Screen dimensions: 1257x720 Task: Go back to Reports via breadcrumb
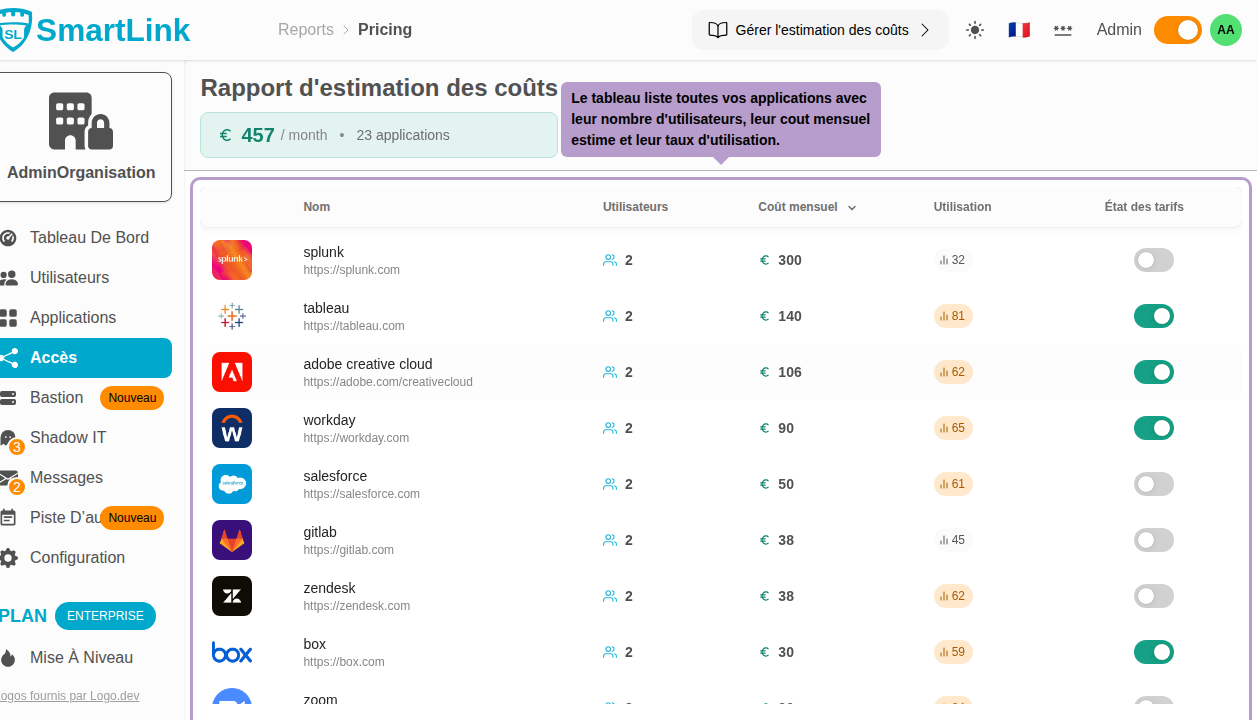coord(306,29)
